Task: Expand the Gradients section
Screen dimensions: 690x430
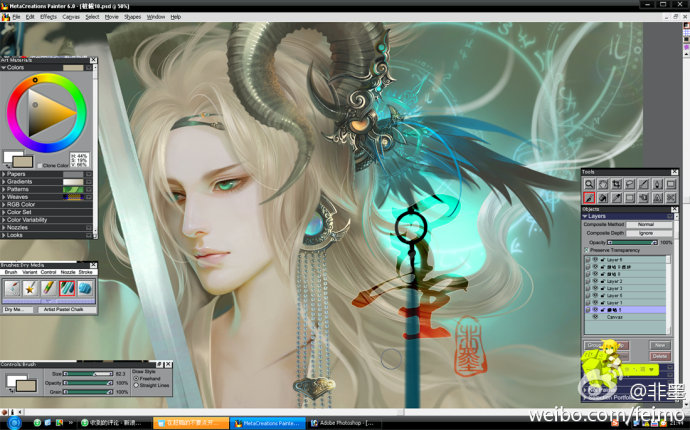Action: tap(4, 182)
